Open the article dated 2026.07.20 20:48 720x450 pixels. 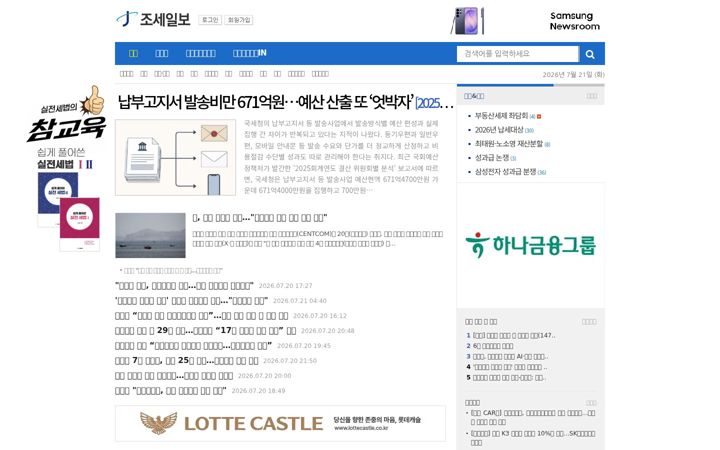(x=205, y=331)
